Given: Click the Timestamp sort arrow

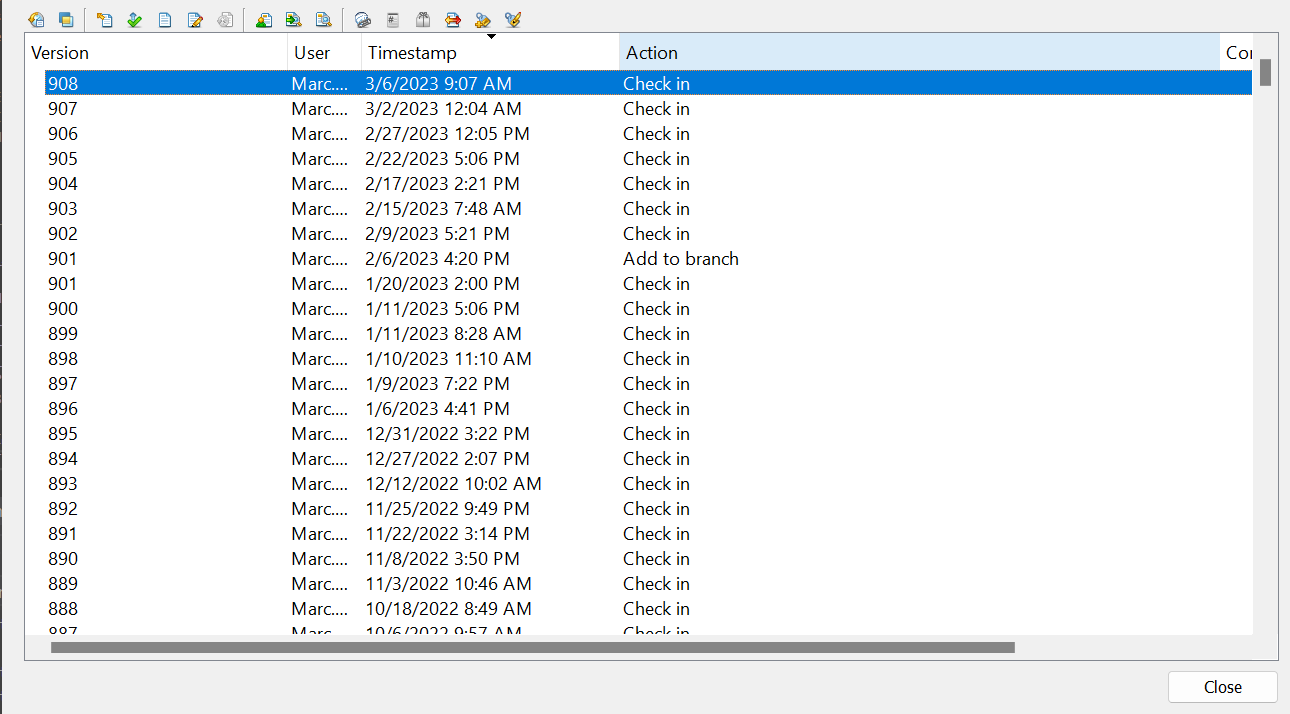Looking at the screenshot, I should (491, 37).
